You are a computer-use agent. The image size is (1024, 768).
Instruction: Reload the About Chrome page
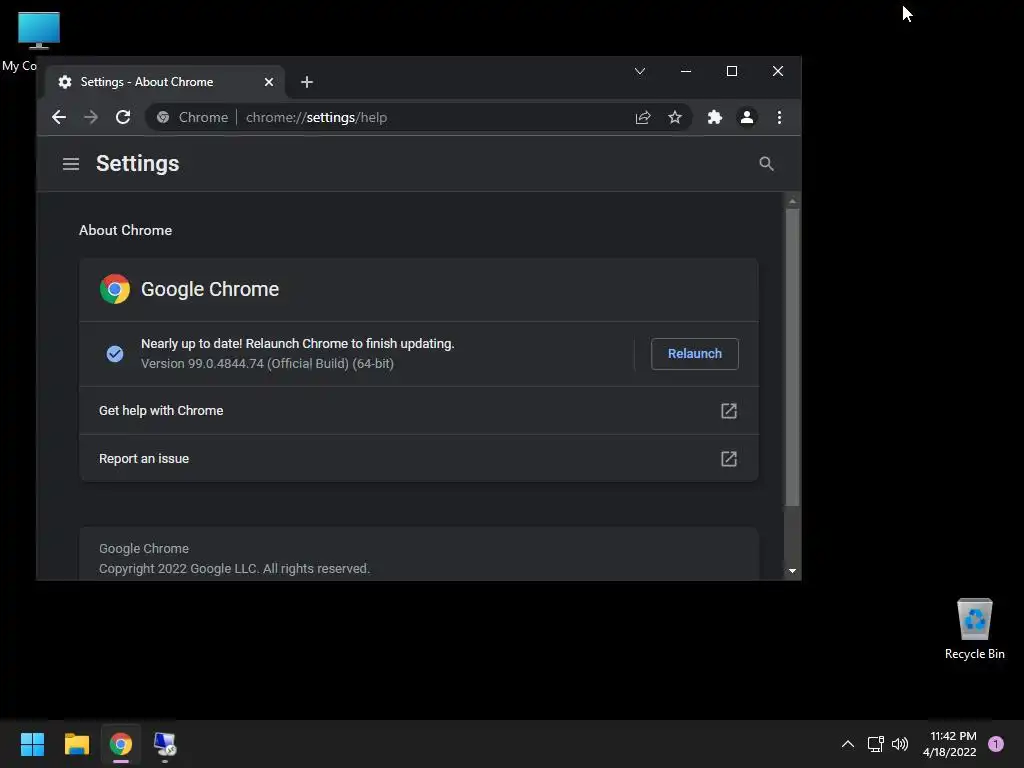coord(123,118)
